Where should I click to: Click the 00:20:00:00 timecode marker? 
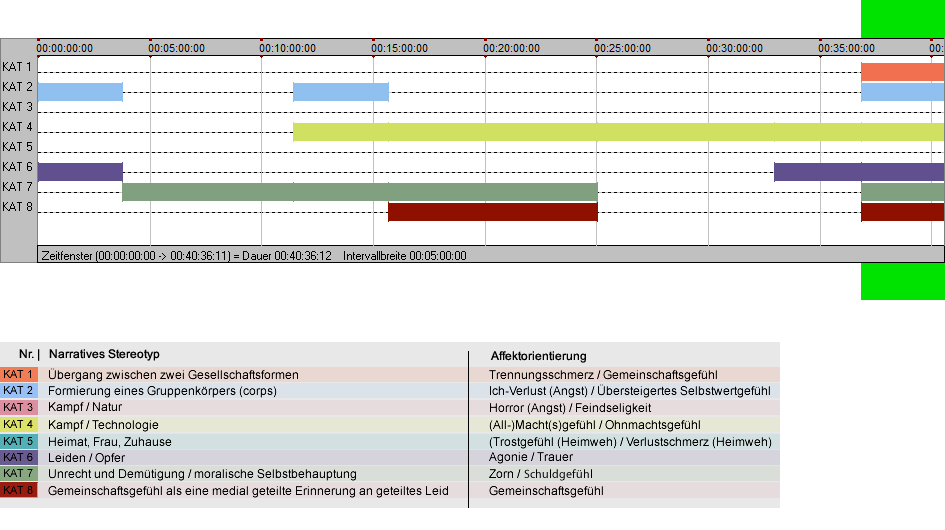511,48
